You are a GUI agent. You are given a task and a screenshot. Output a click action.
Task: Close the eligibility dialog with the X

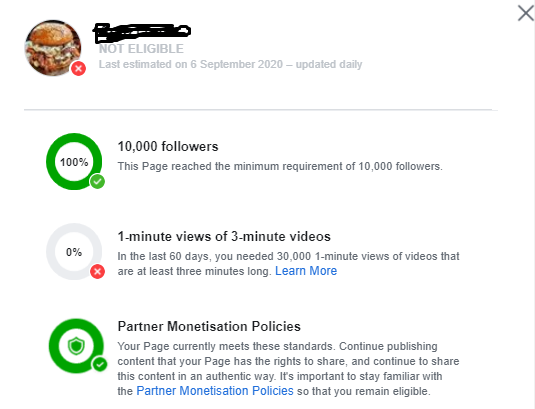pos(525,13)
